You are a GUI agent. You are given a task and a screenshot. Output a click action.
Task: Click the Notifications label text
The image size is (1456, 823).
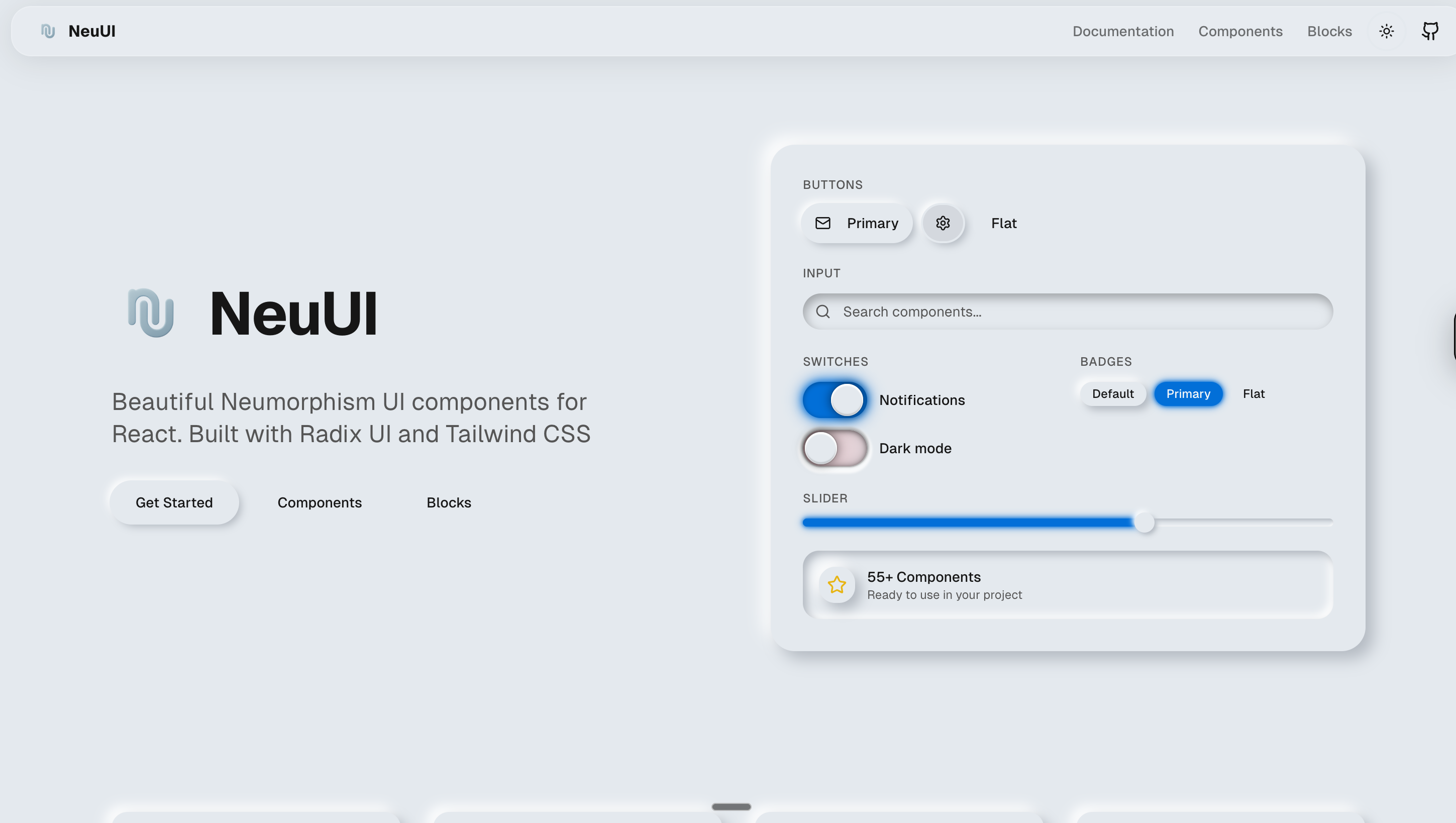click(x=922, y=400)
